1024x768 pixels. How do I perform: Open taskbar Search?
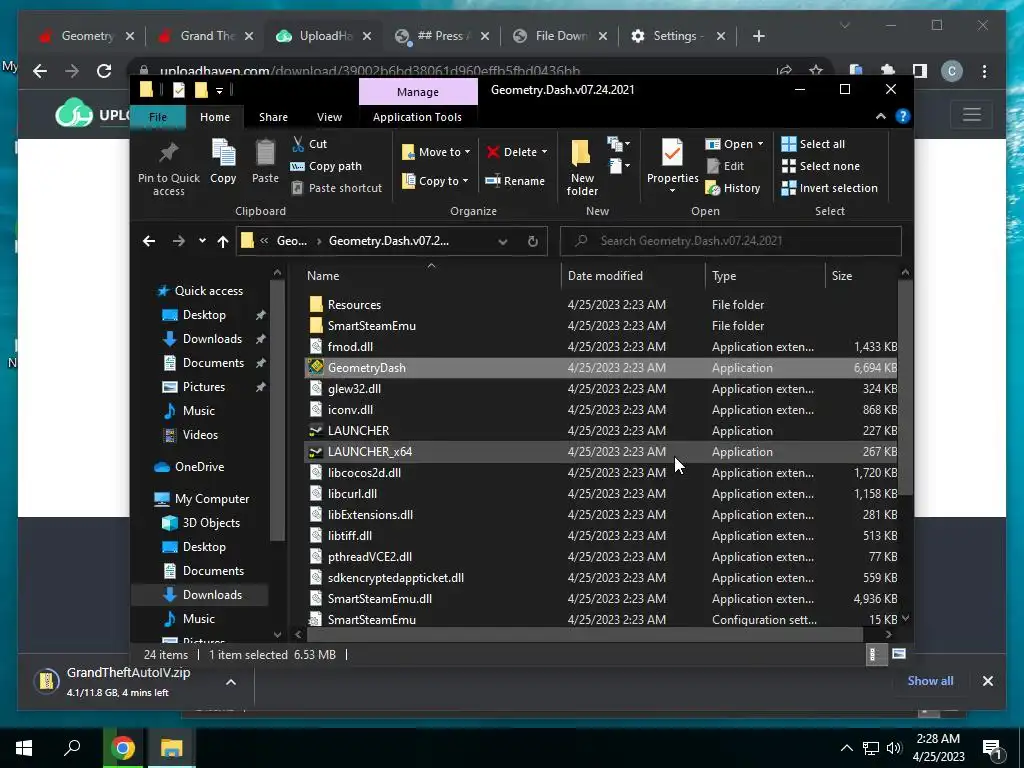pos(72,748)
